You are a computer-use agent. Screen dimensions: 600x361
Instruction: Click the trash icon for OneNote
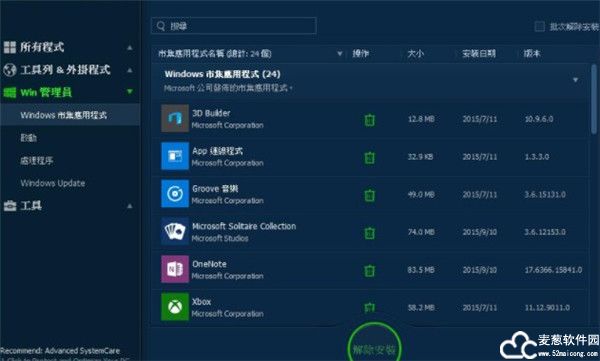point(369,271)
